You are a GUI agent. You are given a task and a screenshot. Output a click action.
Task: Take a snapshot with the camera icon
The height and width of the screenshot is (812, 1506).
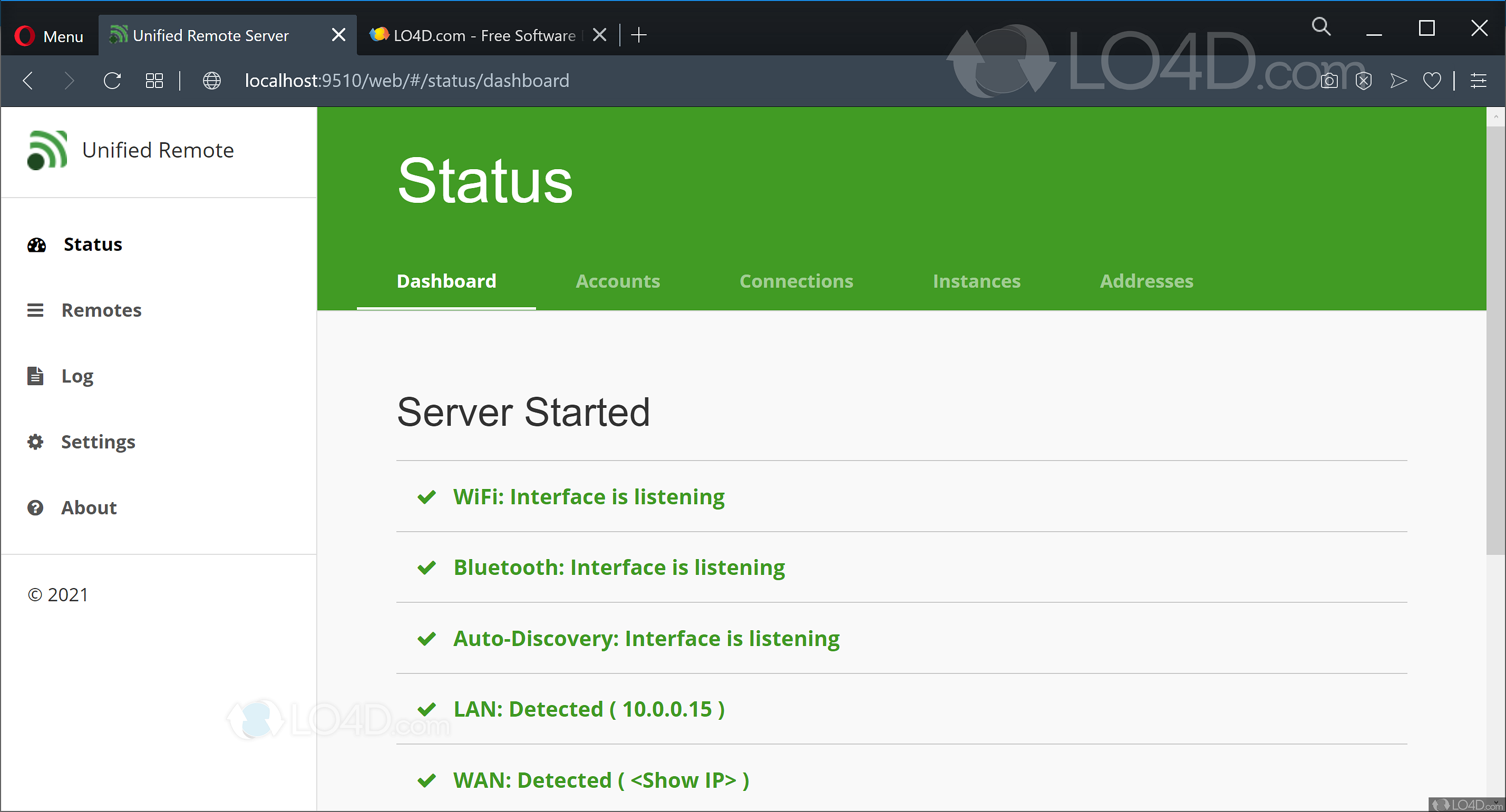click(1329, 81)
